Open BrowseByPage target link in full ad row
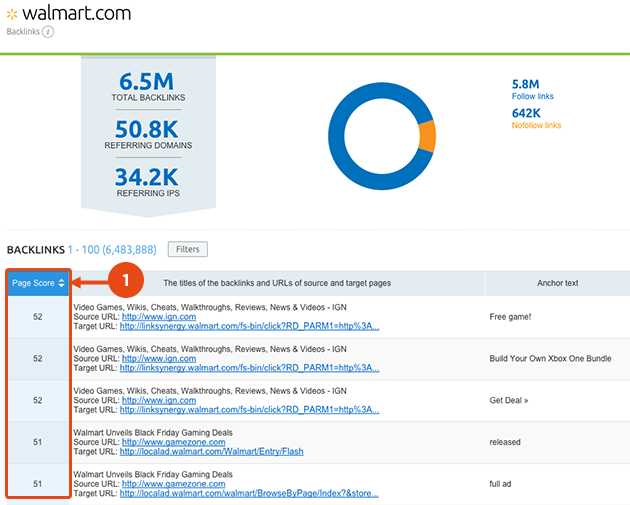 click(x=249, y=493)
